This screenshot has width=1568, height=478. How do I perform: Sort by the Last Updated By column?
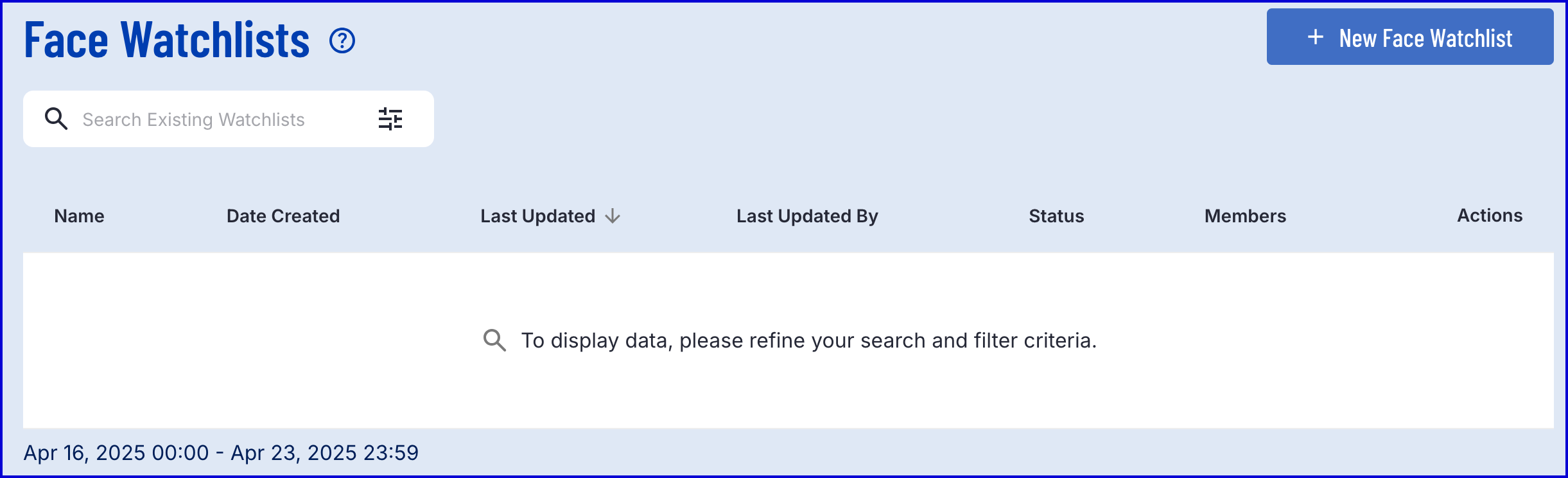pos(807,217)
